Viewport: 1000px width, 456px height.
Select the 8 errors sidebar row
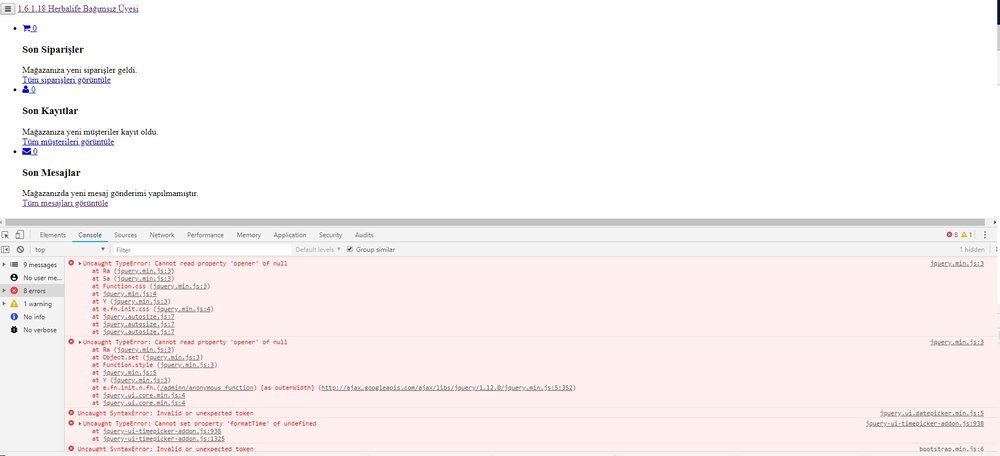[32, 291]
